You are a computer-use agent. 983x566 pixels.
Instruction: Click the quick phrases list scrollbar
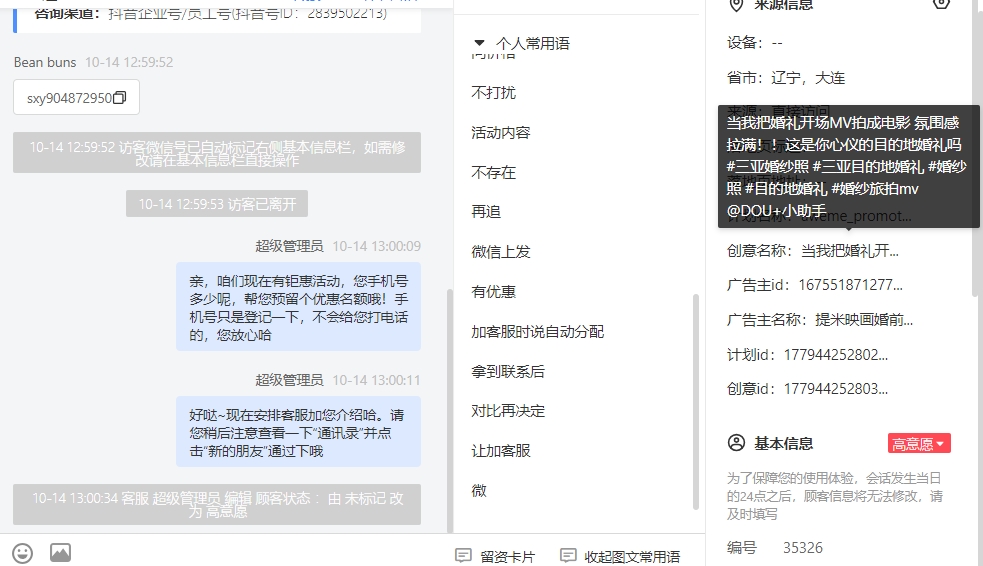pos(695,402)
